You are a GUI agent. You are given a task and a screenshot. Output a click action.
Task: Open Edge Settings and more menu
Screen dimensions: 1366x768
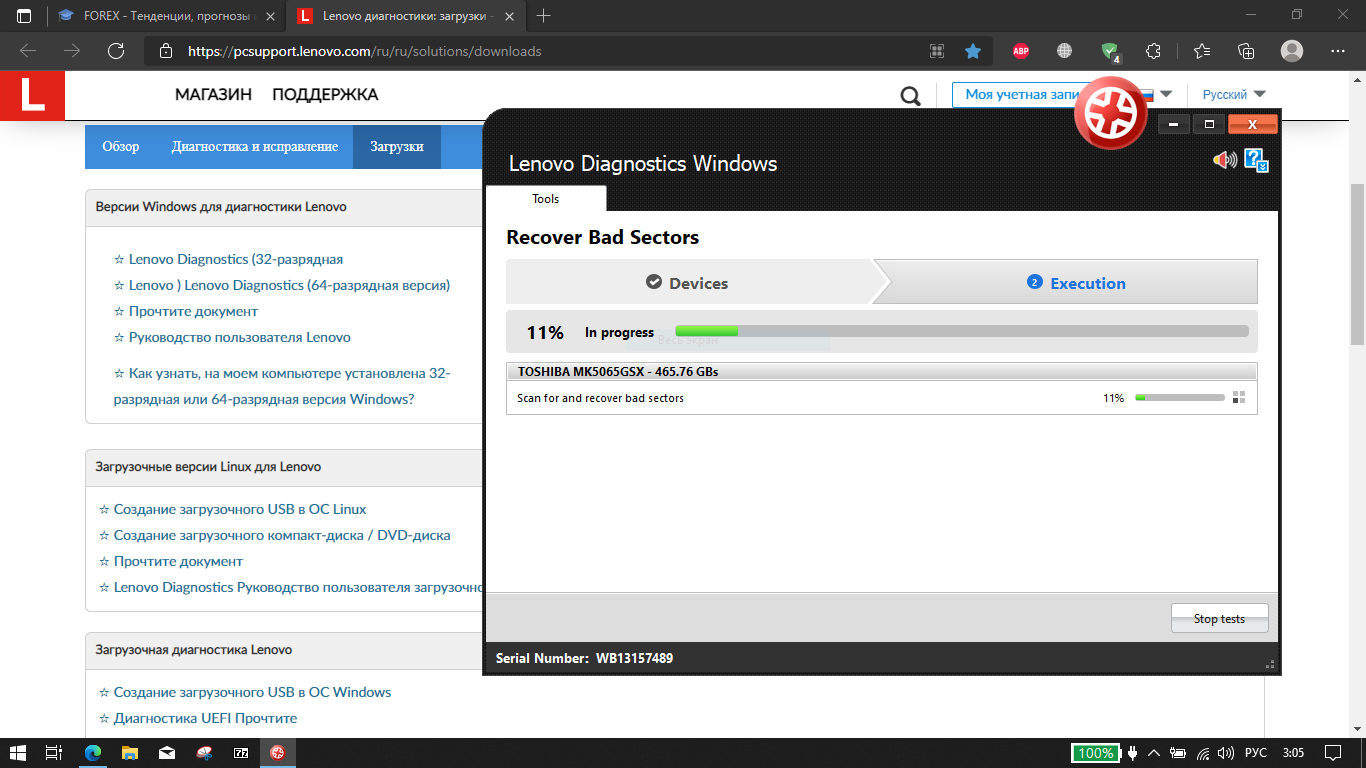[x=1338, y=51]
